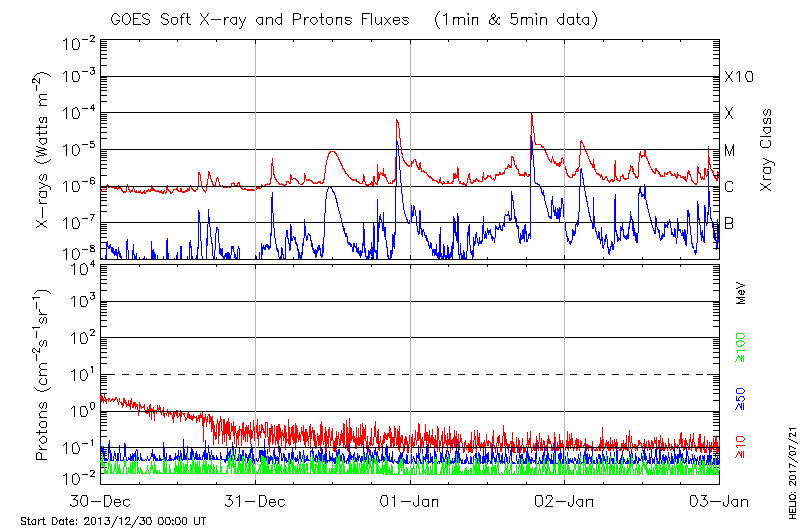This screenshot has width=800, height=530.
Task: Select the blue ≥50 MeV legend label
Action: click(741, 398)
